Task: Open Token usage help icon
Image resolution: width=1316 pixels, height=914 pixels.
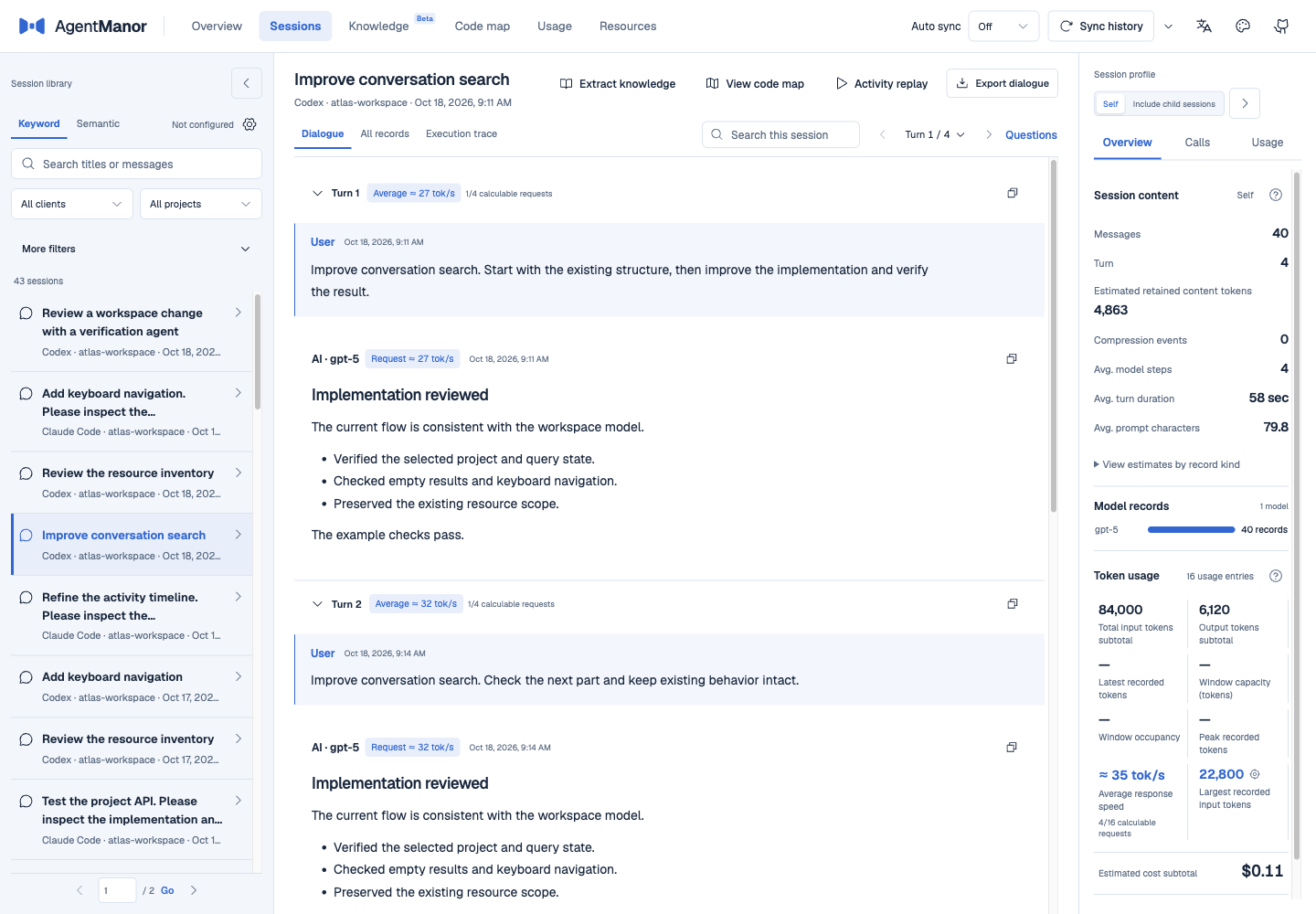Action: [x=1276, y=576]
